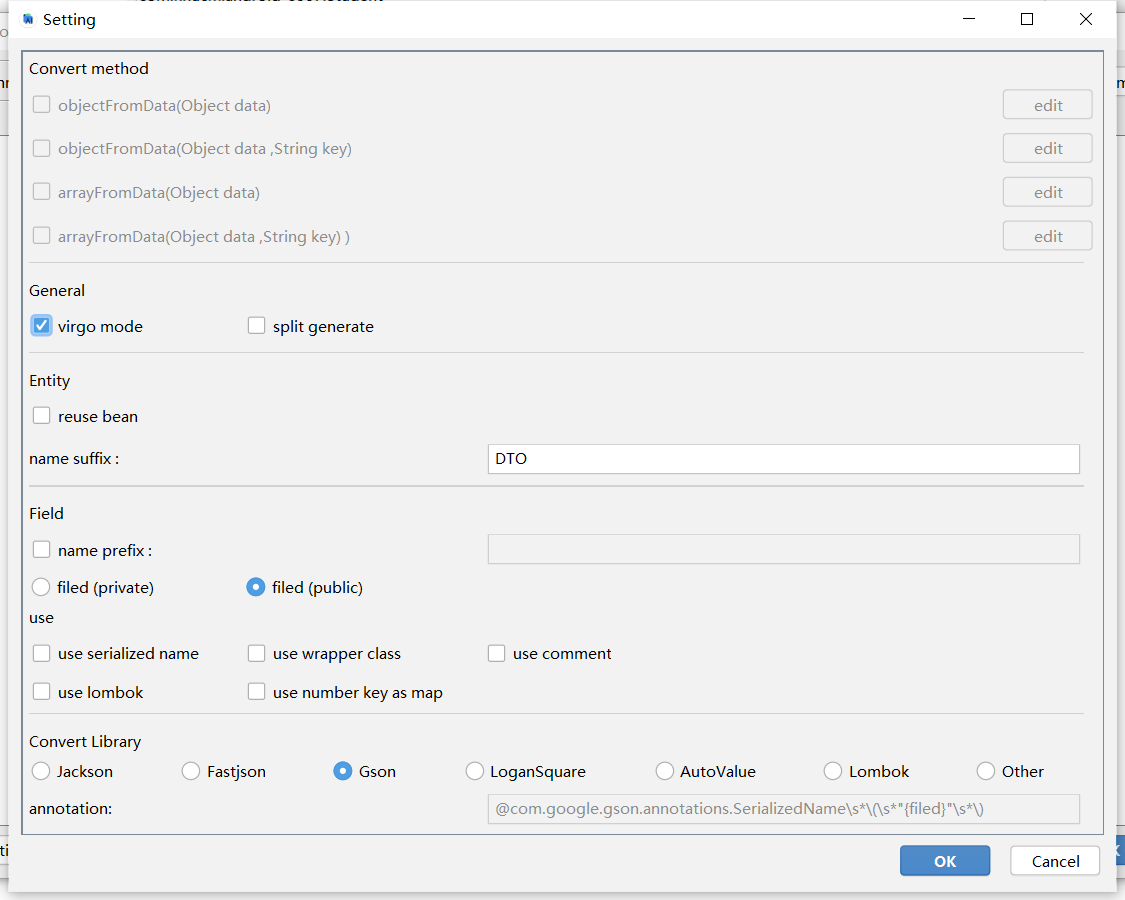Click the name prefix text field
This screenshot has height=900, width=1125.
click(x=783, y=549)
